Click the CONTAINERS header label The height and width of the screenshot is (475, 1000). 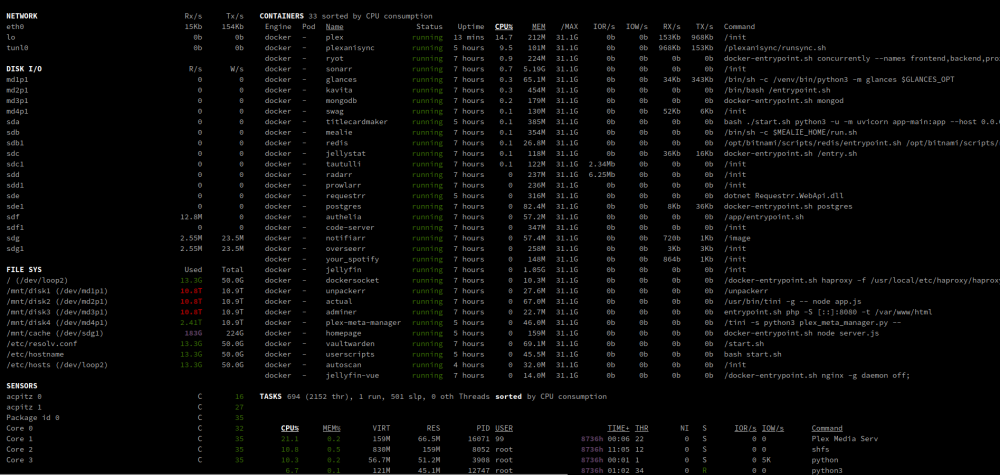pyautogui.click(x=281, y=16)
